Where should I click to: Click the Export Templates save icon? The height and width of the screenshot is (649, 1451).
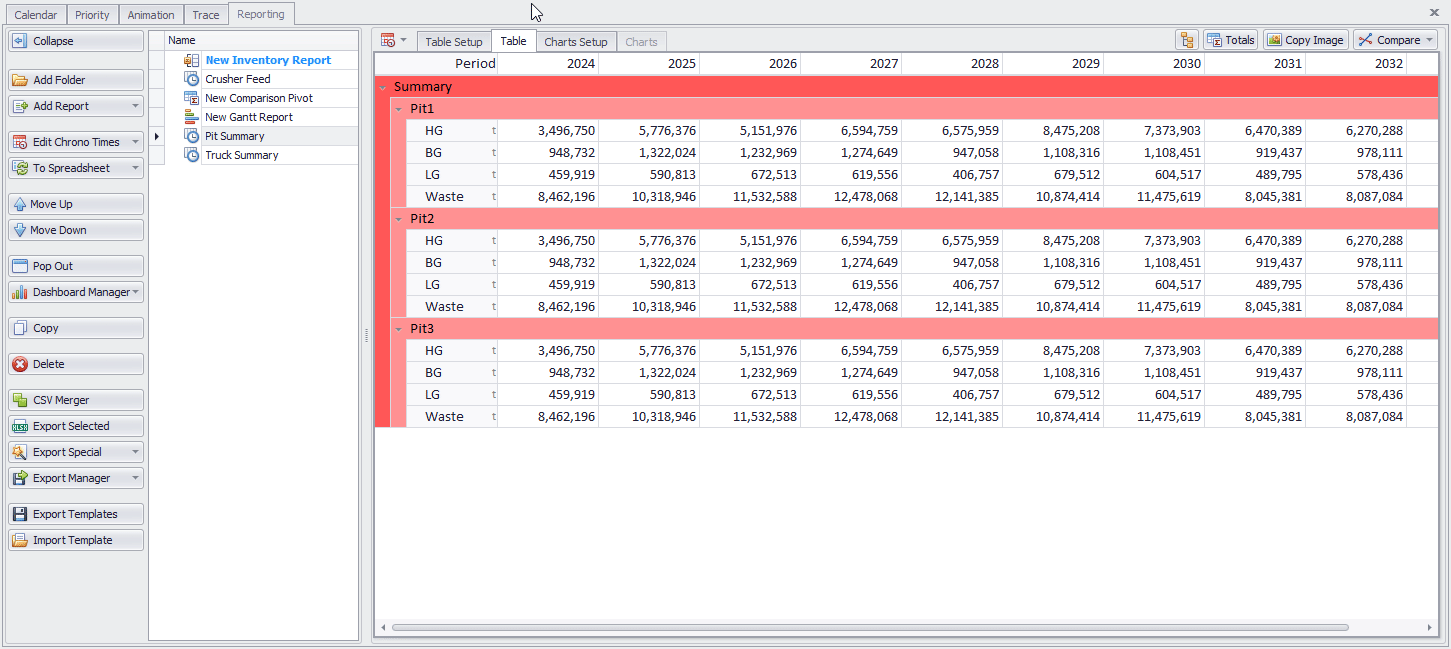click(x=20, y=514)
